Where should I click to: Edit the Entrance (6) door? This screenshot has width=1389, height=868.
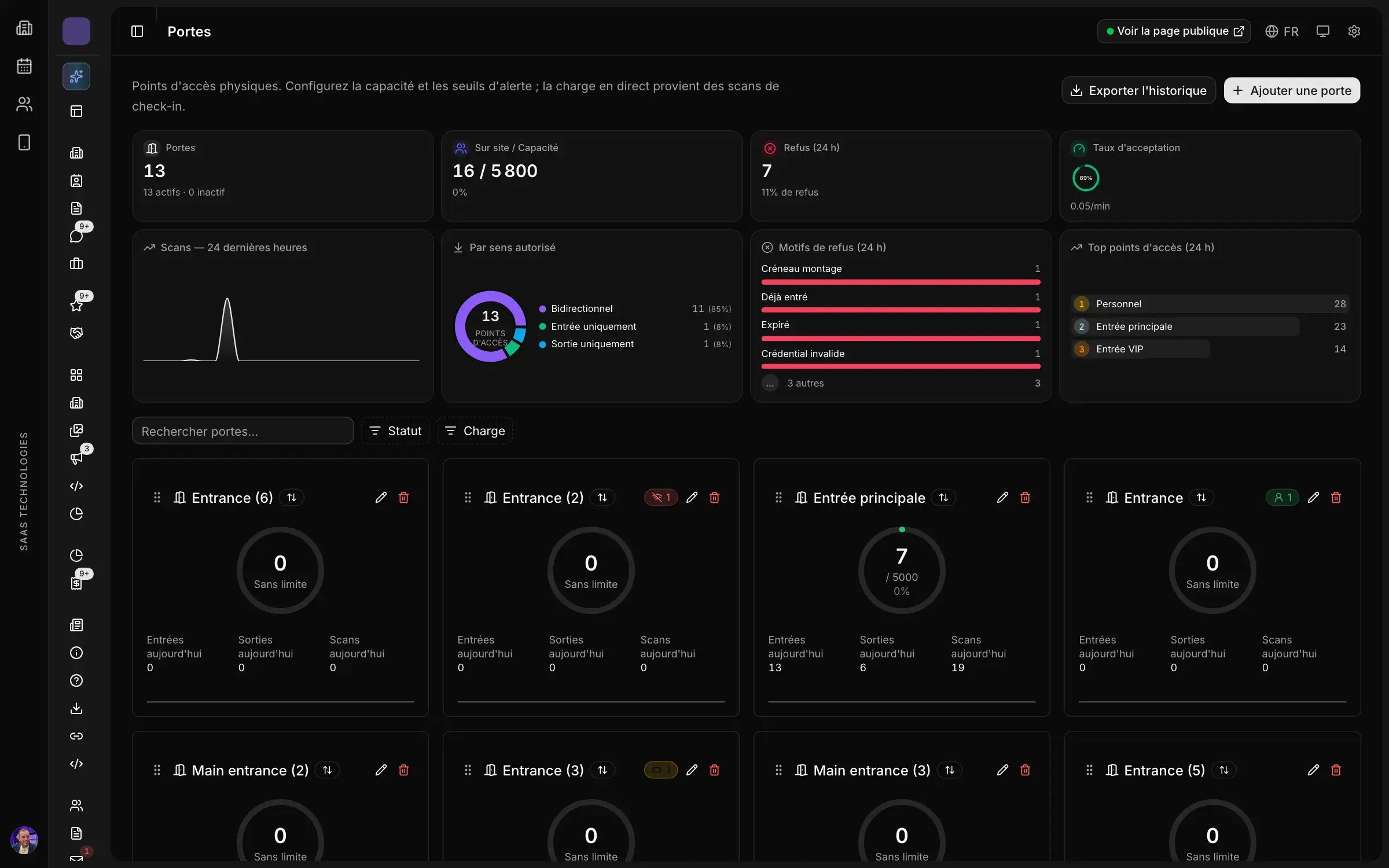click(381, 498)
